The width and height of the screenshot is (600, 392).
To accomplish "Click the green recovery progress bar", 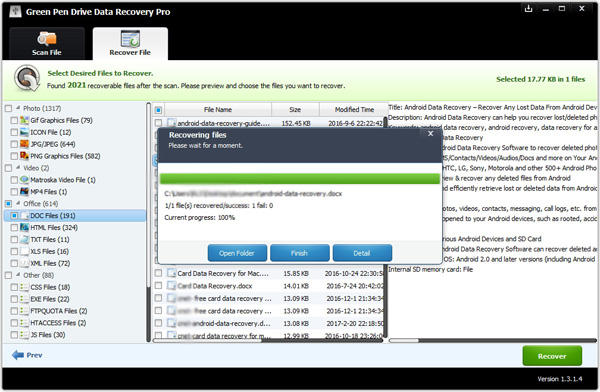I will (300, 179).
